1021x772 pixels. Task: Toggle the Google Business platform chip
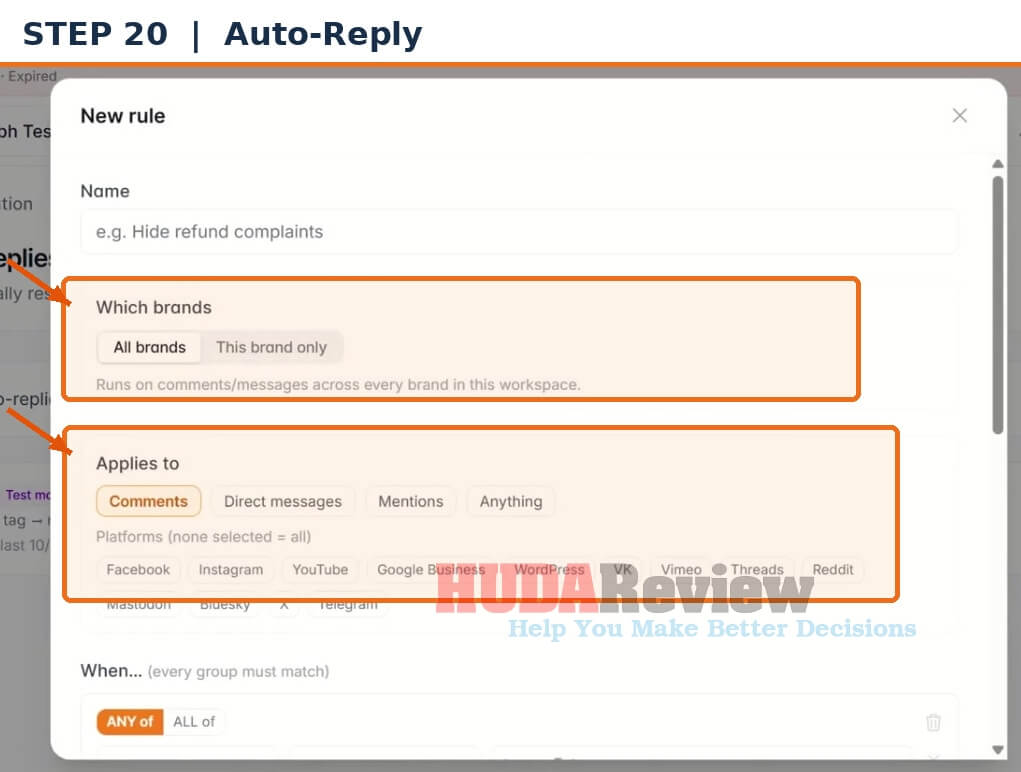431,570
